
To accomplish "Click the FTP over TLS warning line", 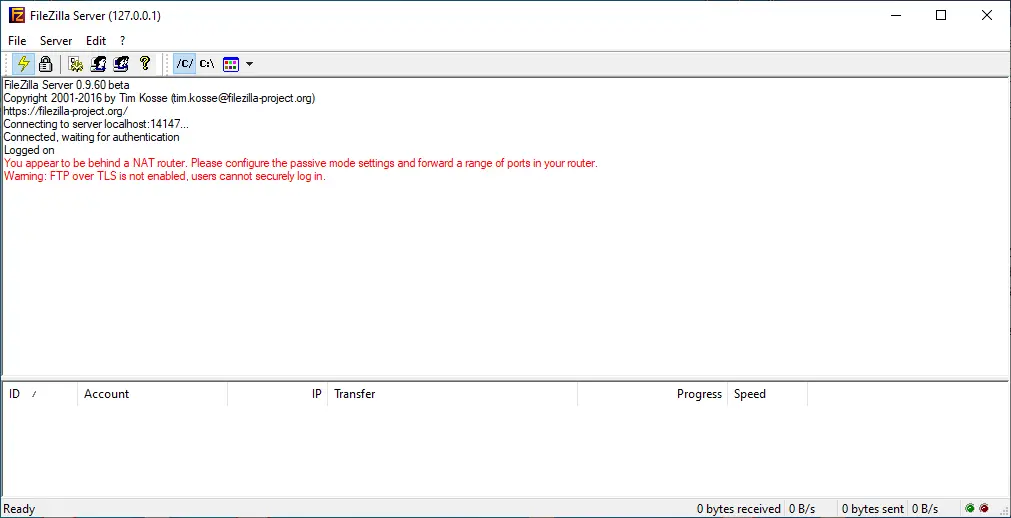I will point(165,176).
